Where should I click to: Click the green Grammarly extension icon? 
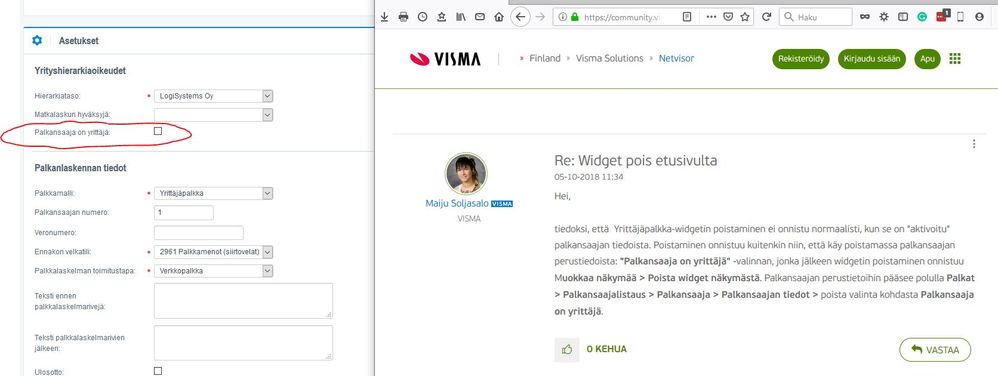(922, 17)
